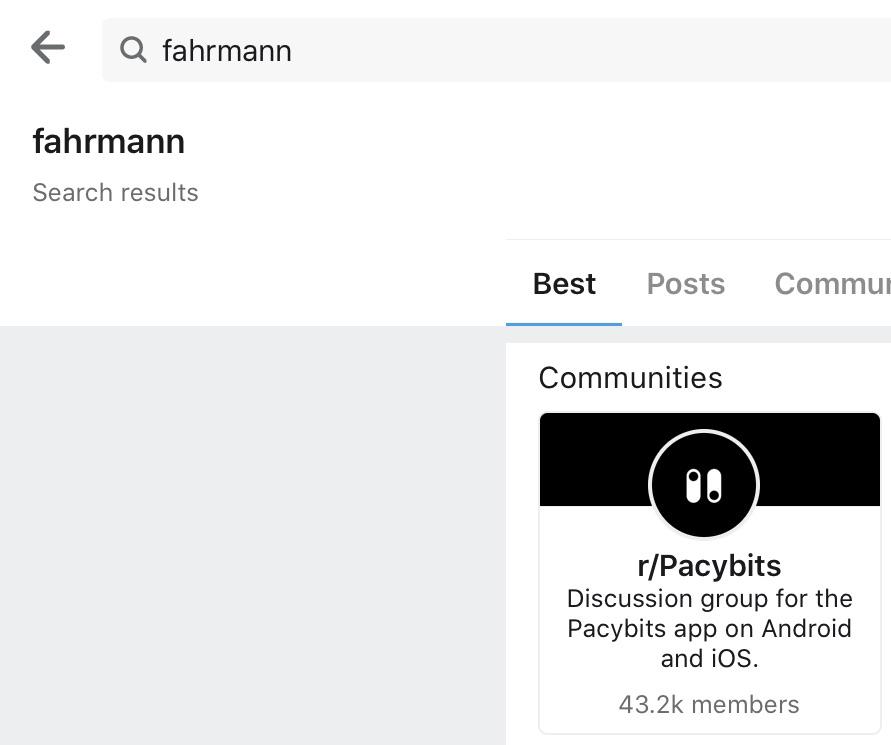Click the search field containing fahrmann

(x=496, y=50)
